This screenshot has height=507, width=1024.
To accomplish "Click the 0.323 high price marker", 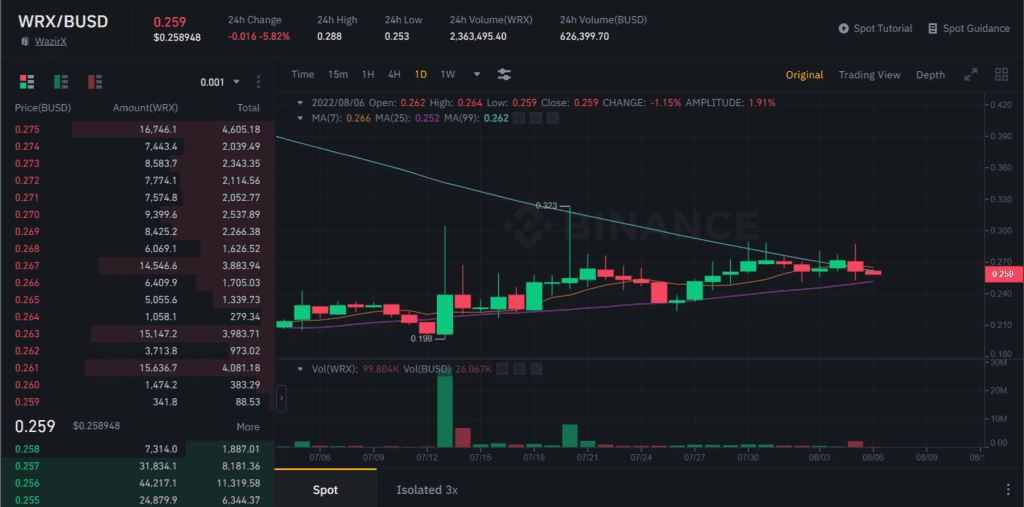I will coord(546,205).
